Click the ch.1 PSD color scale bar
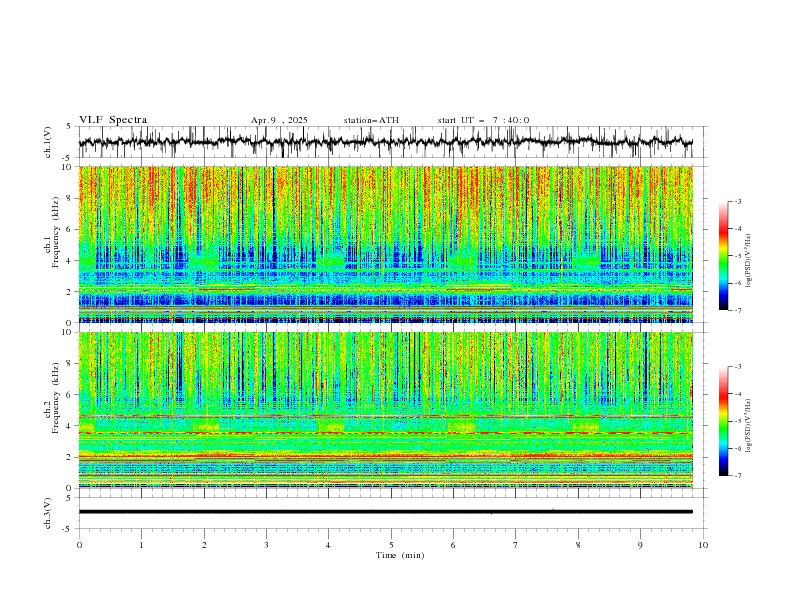 point(723,256)
